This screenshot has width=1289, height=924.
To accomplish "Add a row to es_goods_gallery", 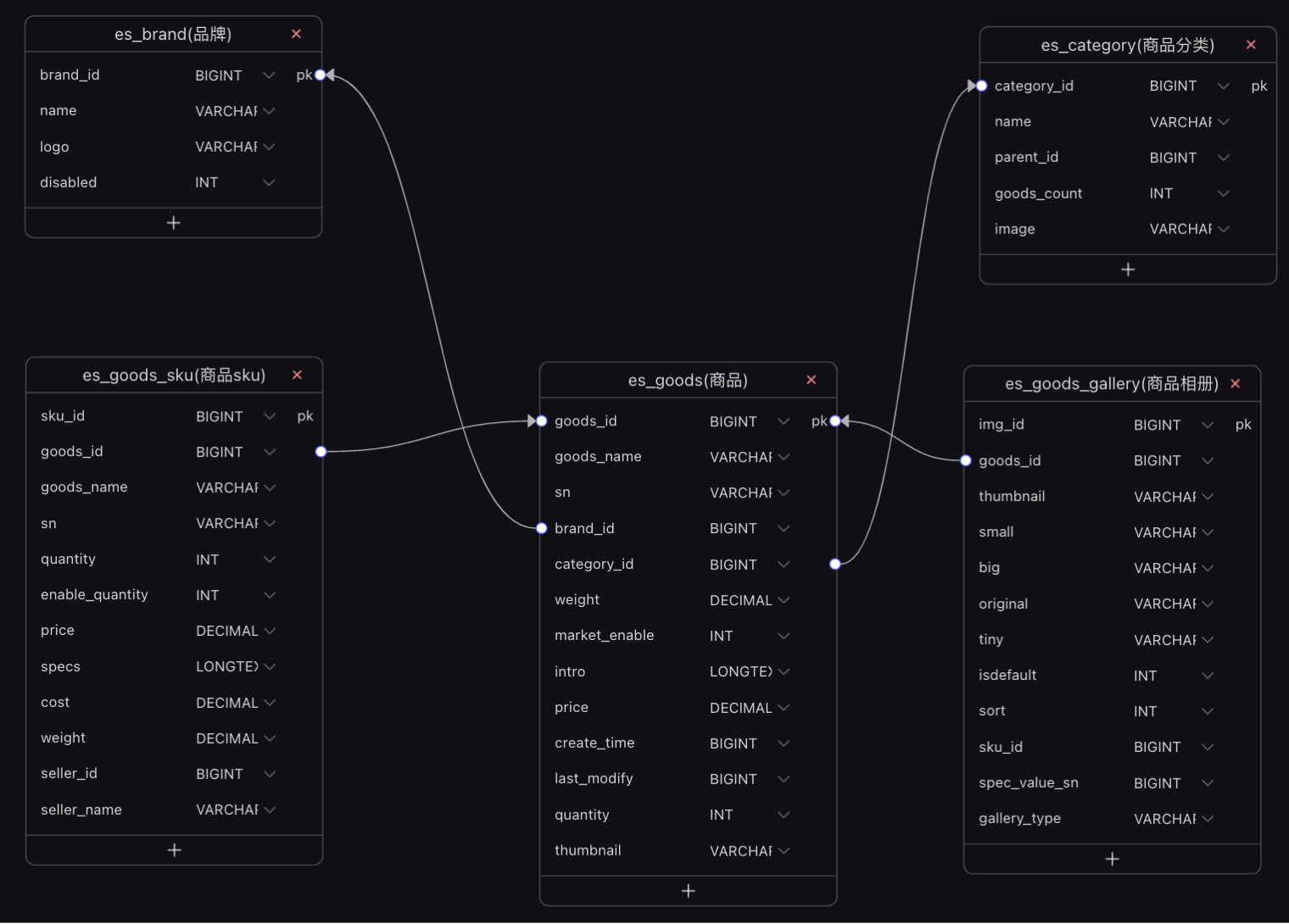I will [1113, 860].
